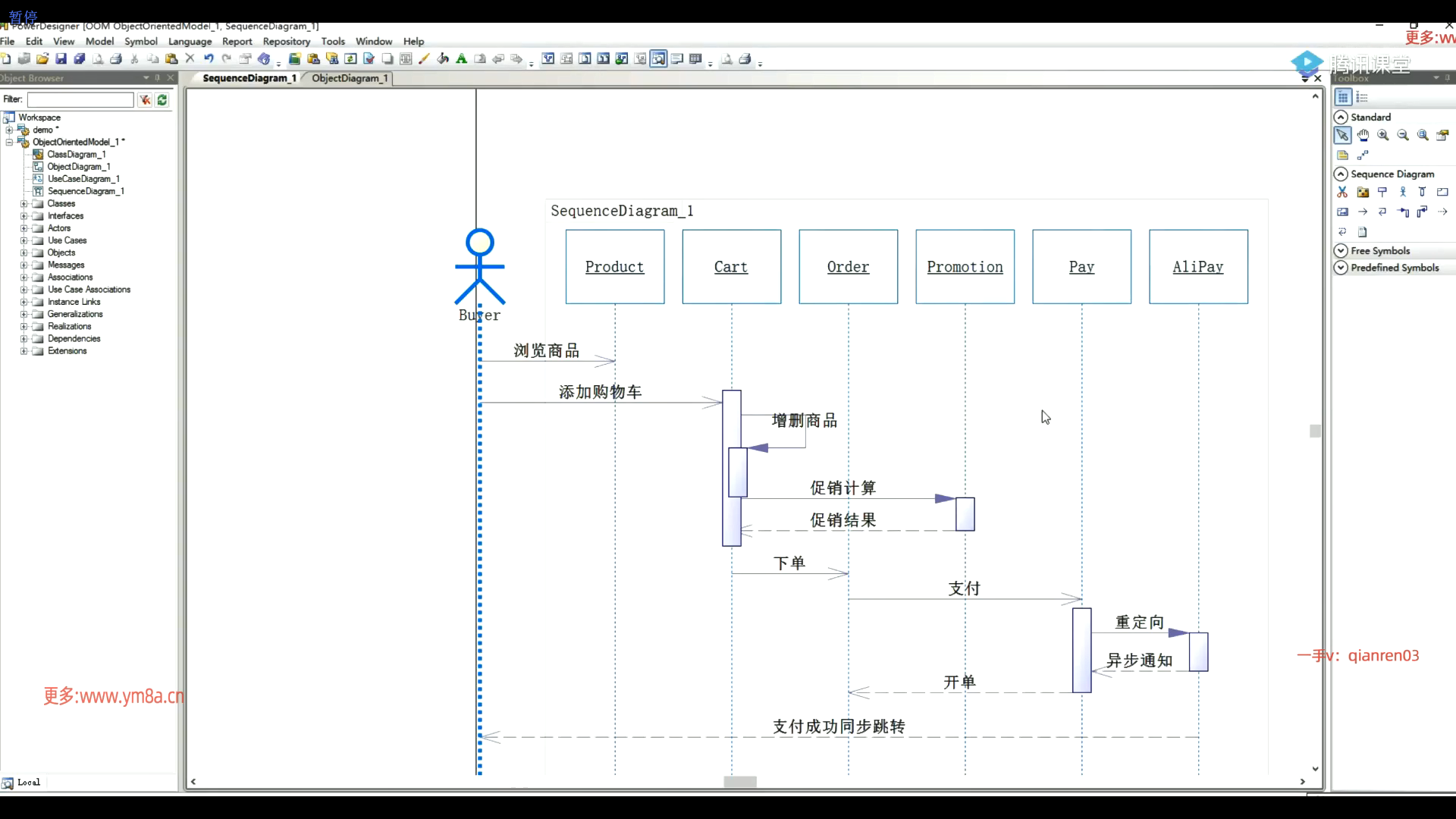The width and height of the screenshot is (1456, 819).
Task: Expand the Classes folder in tree
Action: point(24,203)
